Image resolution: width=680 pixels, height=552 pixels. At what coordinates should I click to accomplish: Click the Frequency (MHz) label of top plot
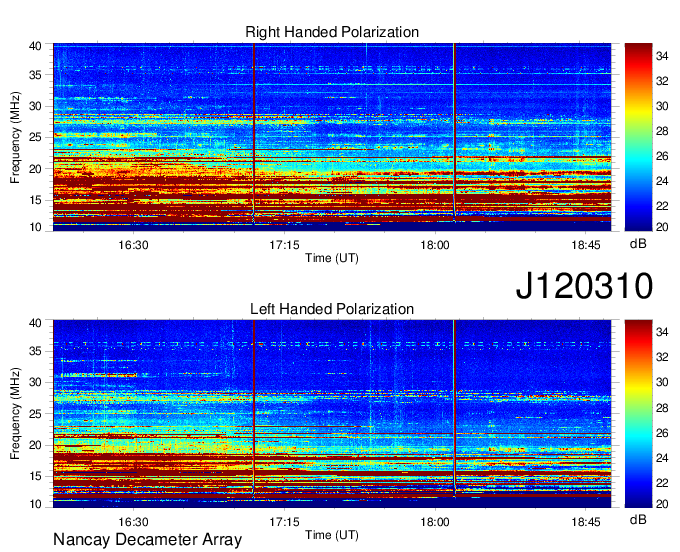[15, 137]
